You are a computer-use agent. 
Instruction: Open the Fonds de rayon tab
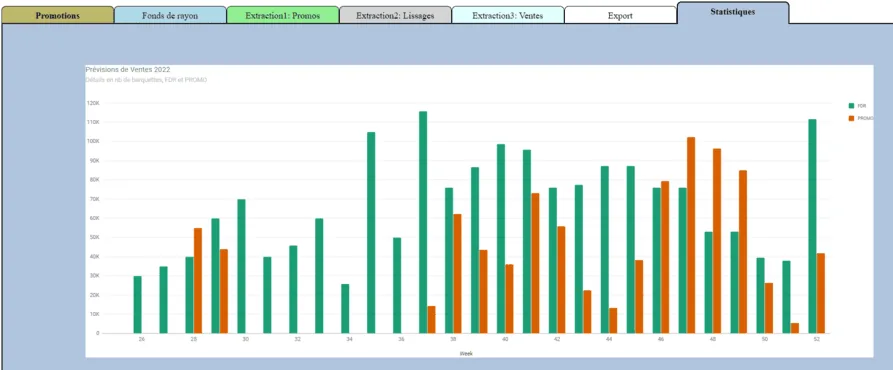click(170, 15)
